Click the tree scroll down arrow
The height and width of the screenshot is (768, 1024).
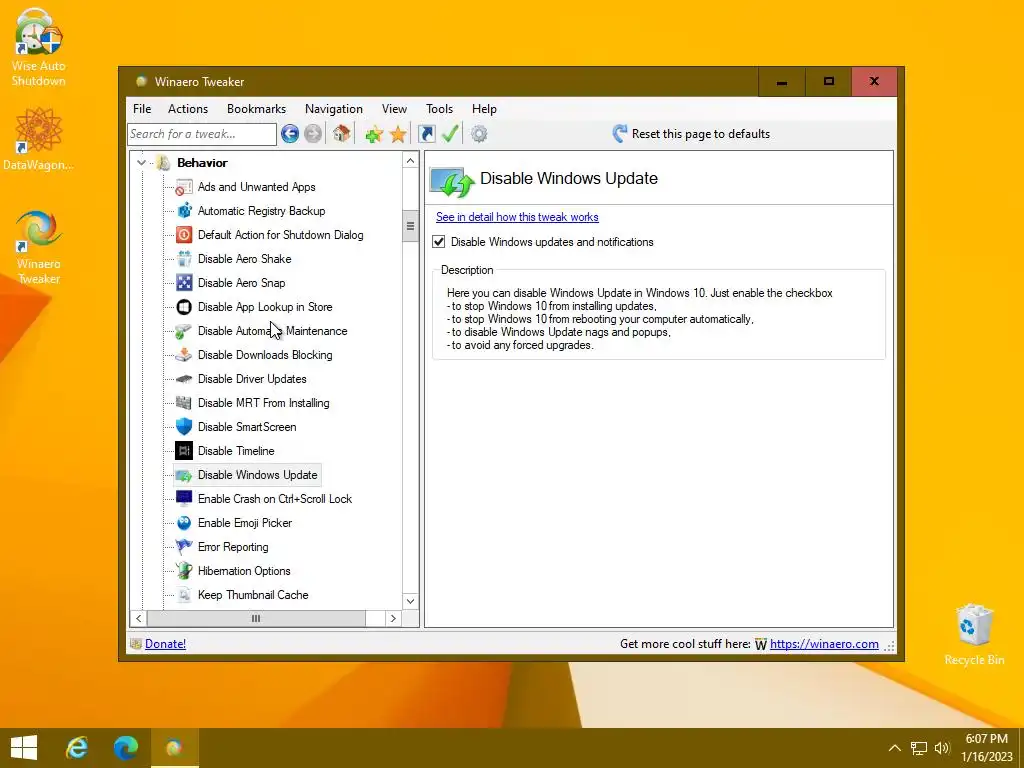(410, 601)
